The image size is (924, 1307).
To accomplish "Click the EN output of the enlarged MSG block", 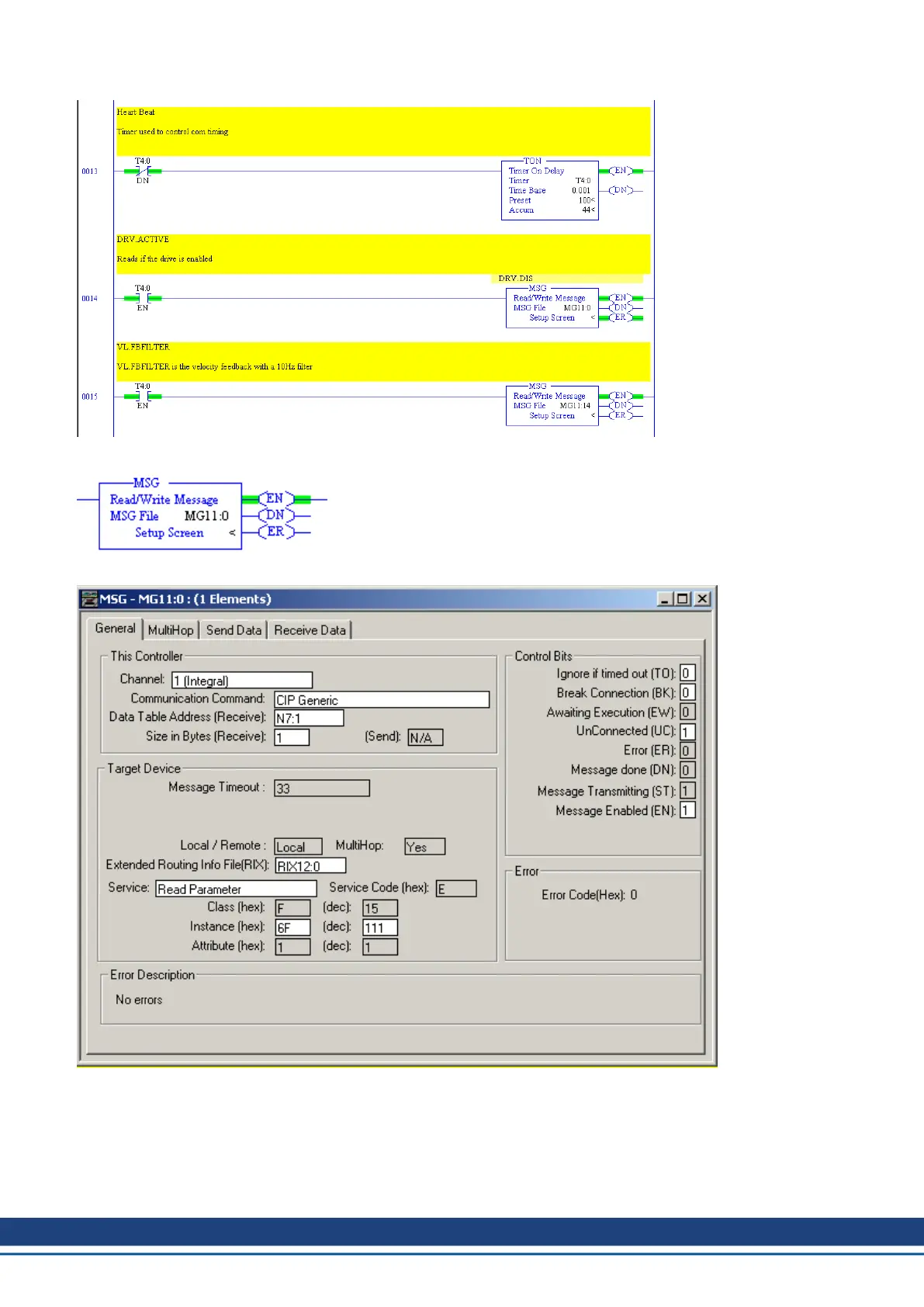I will pyautogui.click(x=275, y=498).
